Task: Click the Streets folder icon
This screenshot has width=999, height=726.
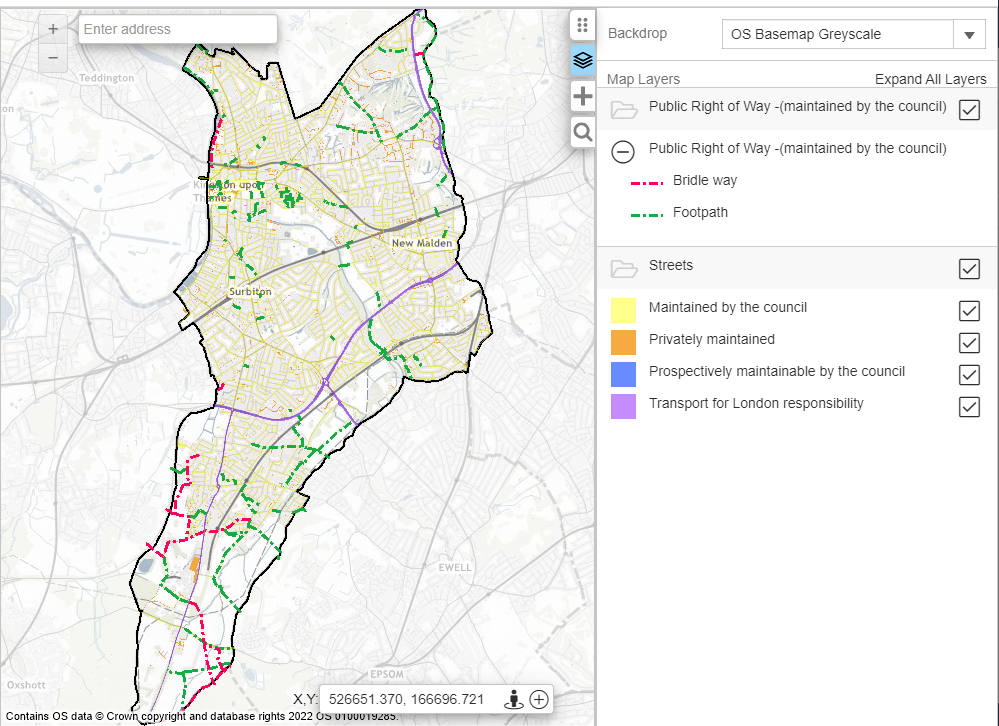Action: [624, 268]
